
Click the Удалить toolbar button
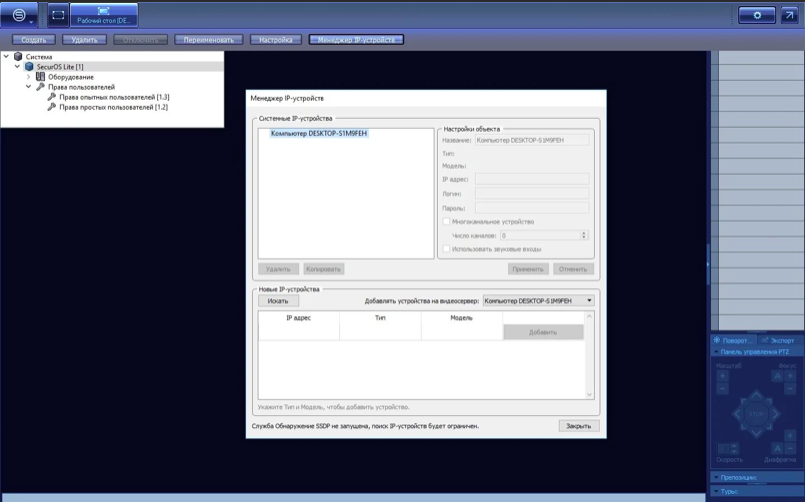coord(84,40)
